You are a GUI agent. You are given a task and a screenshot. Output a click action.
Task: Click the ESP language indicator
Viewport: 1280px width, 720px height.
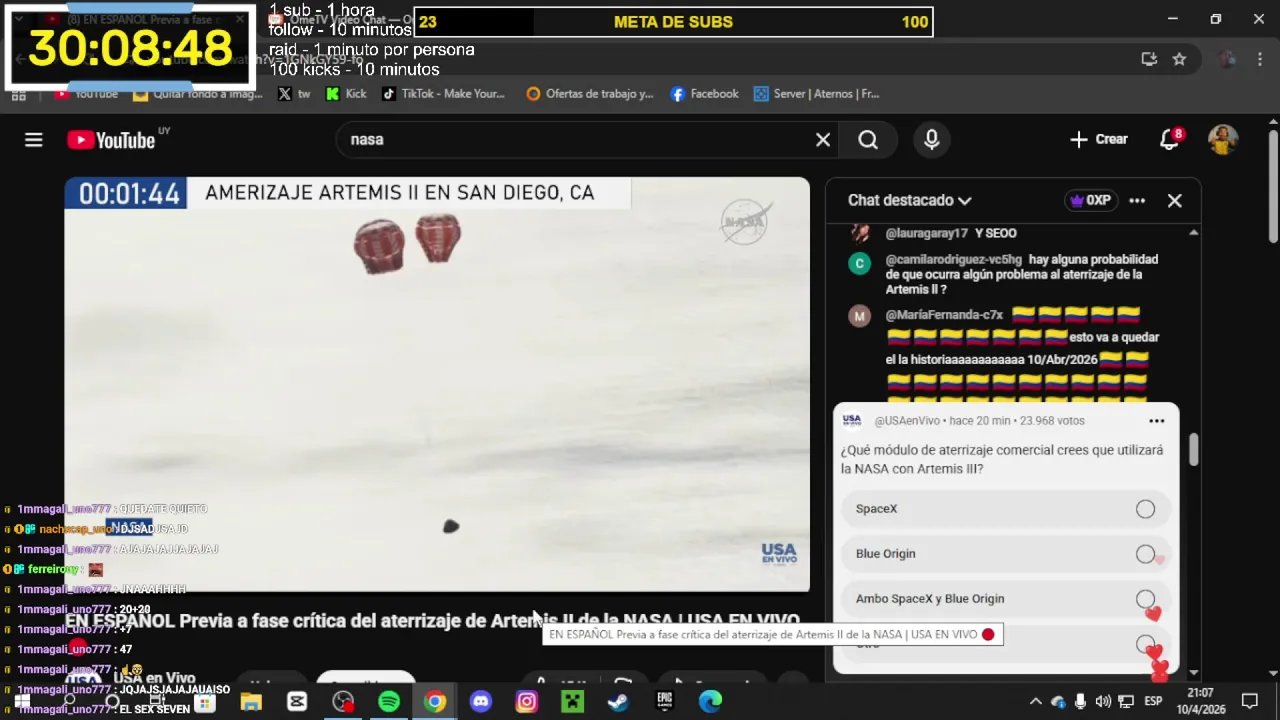coord(1153,702)
